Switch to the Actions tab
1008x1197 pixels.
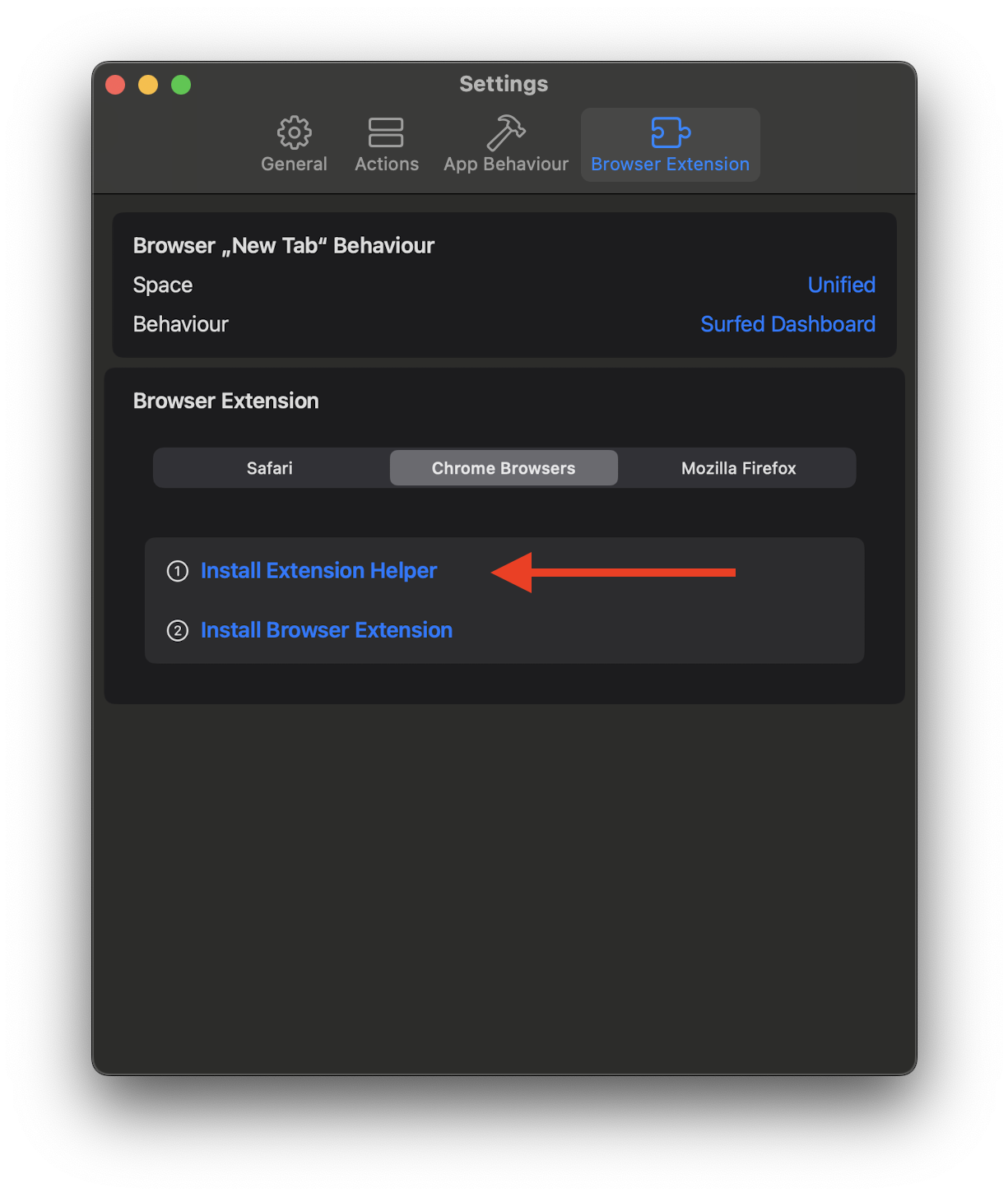coord(386,145)
